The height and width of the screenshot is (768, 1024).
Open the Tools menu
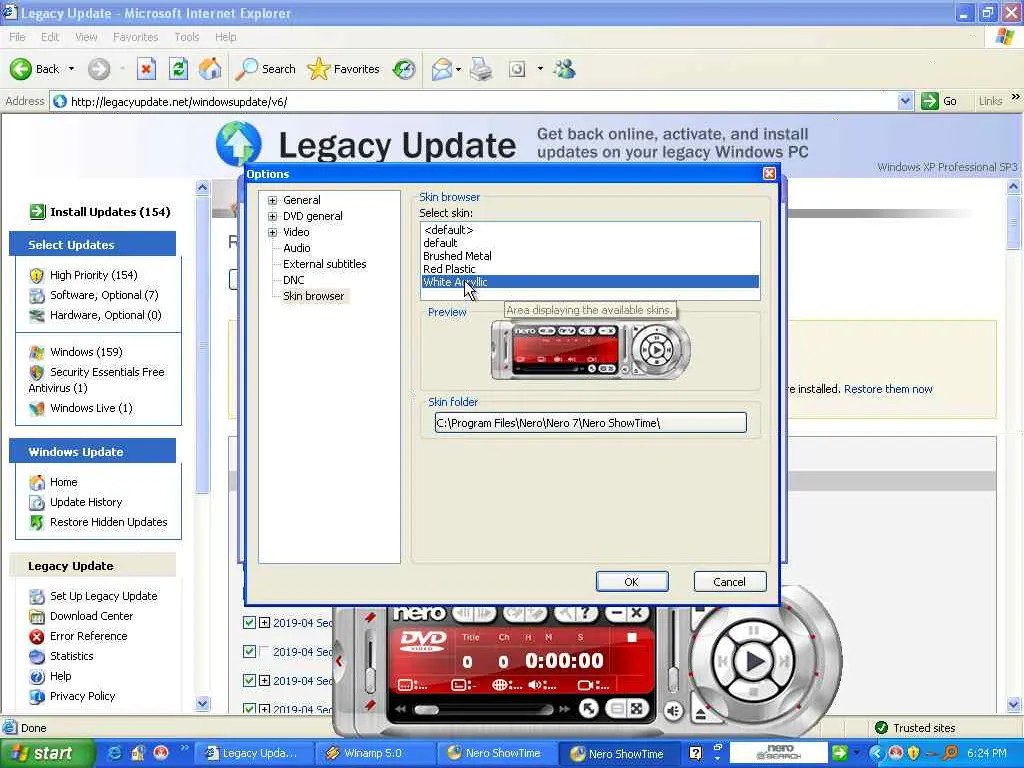187,37
